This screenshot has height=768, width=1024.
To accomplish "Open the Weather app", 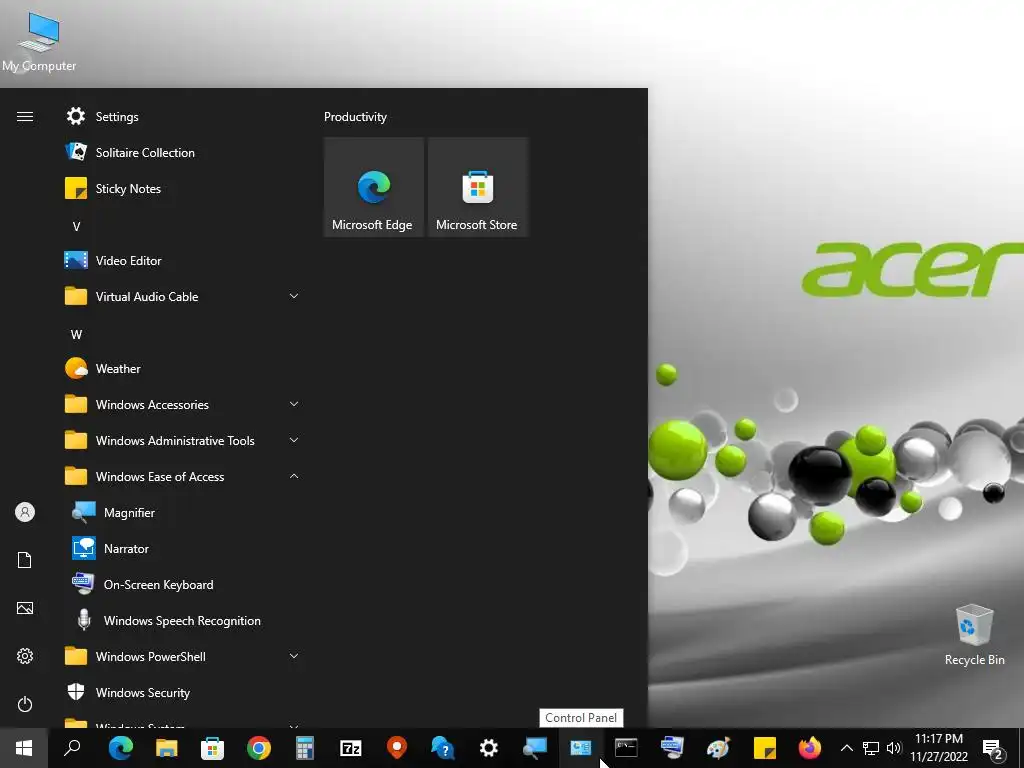I will 182,369.
